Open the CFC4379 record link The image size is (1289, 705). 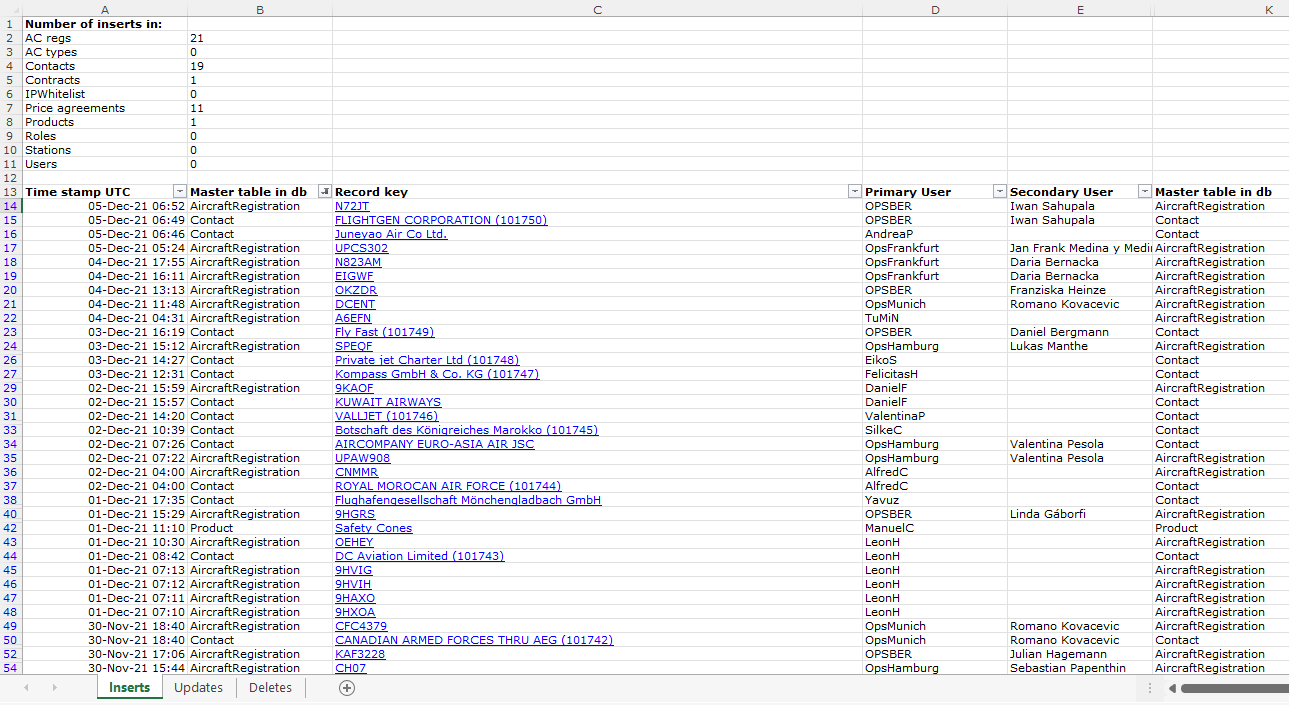pyautogui.click(x=361, y=626)
